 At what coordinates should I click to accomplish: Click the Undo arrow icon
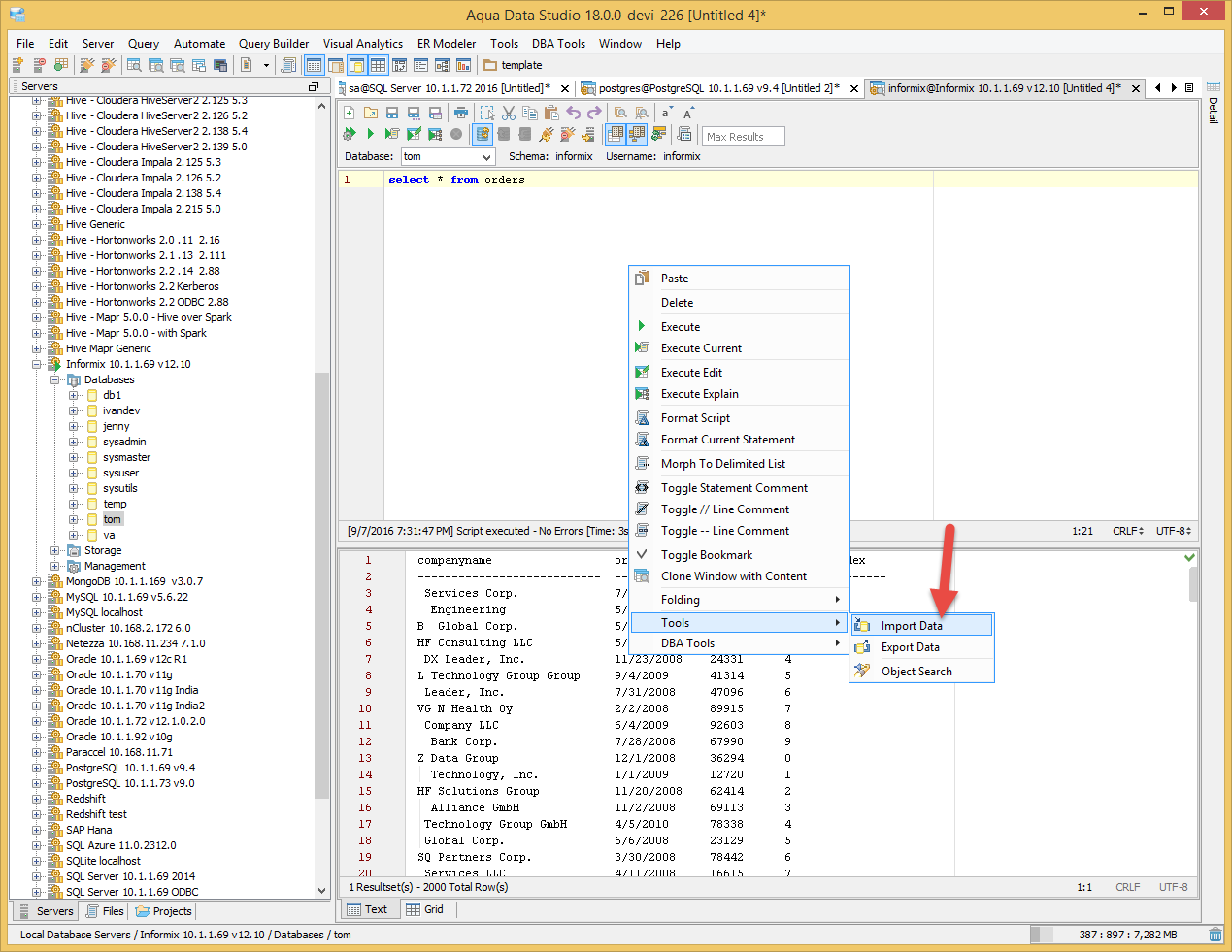click(x=573, y=114)
